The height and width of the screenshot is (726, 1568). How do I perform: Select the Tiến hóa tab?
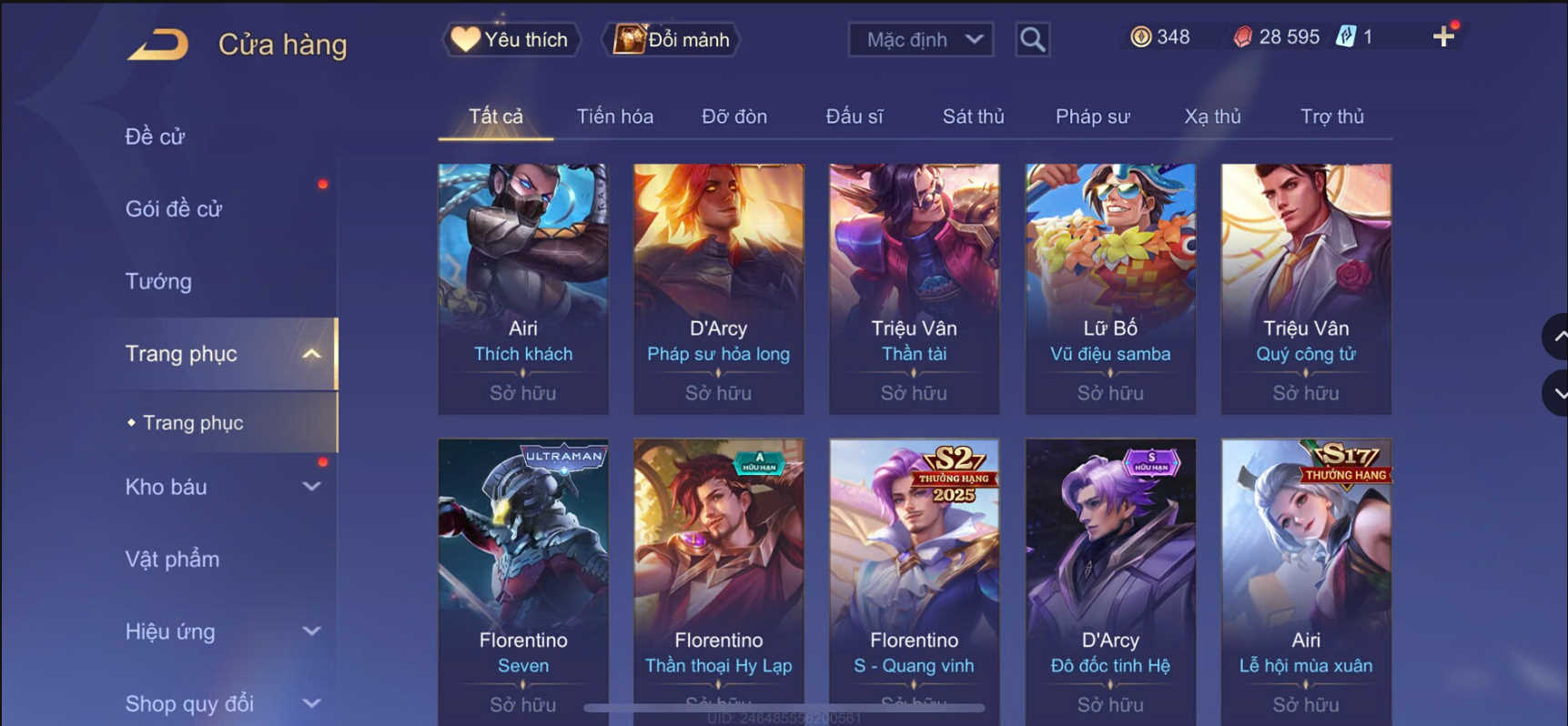[x=614, y=116]
